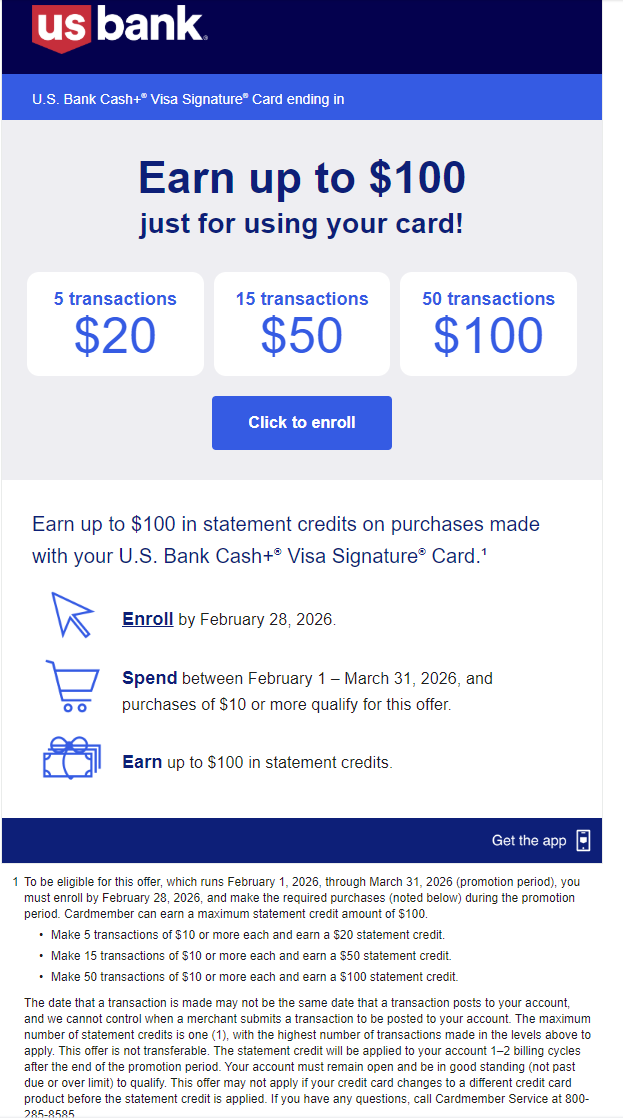This screenshot has width=623, height=1118.
Task: Open the Get the app link
Action: 529,840
